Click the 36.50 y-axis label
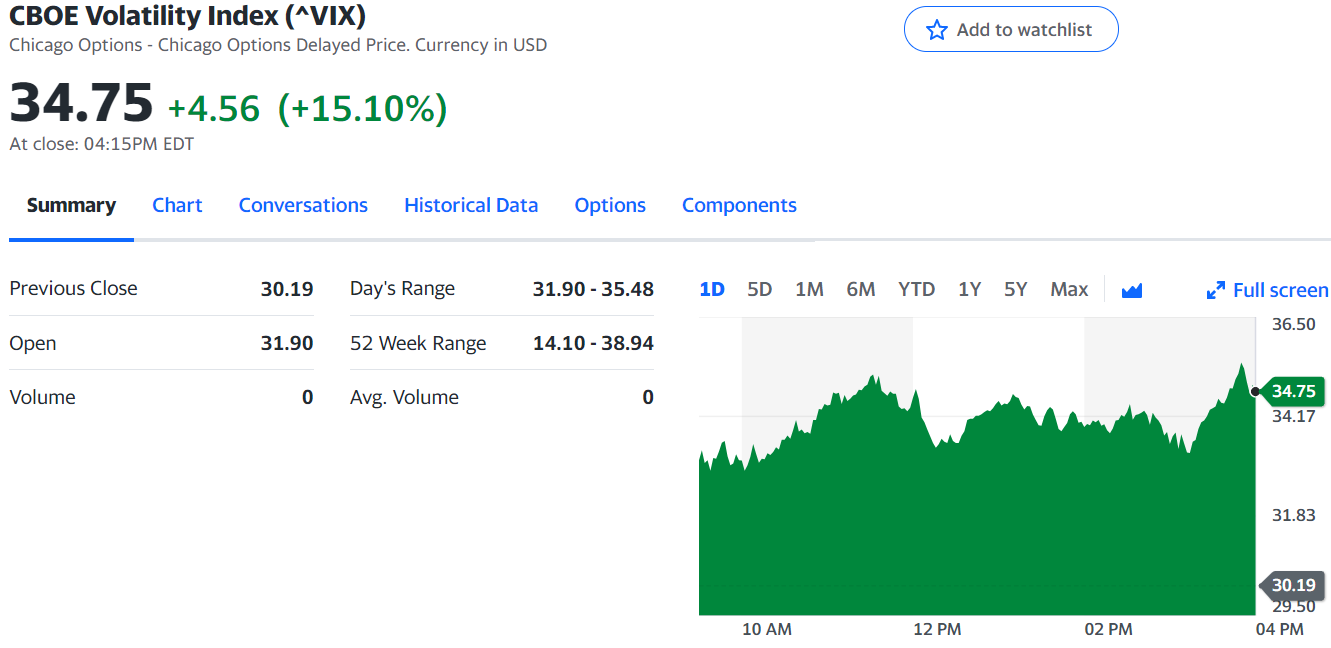 [1293, 324]
